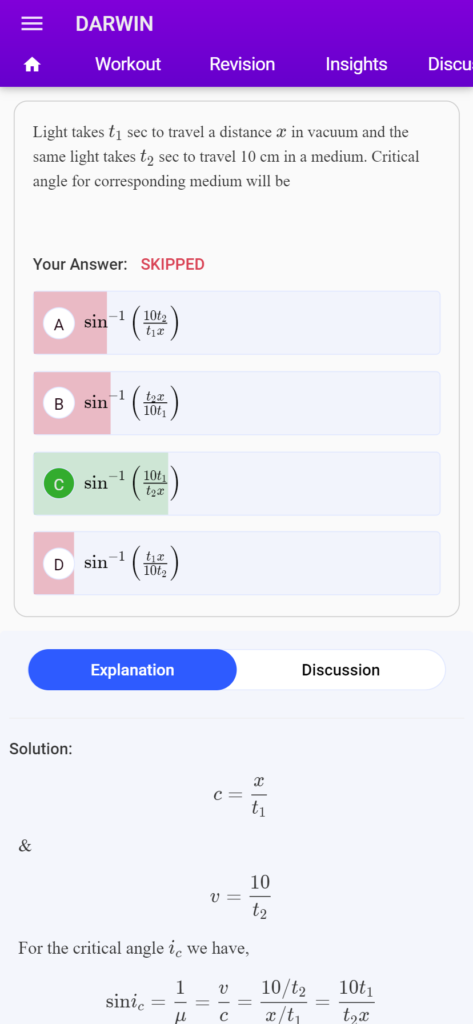Go to home via house icon
Viewport: 473px width, 1024px height.
coord(31,65)
